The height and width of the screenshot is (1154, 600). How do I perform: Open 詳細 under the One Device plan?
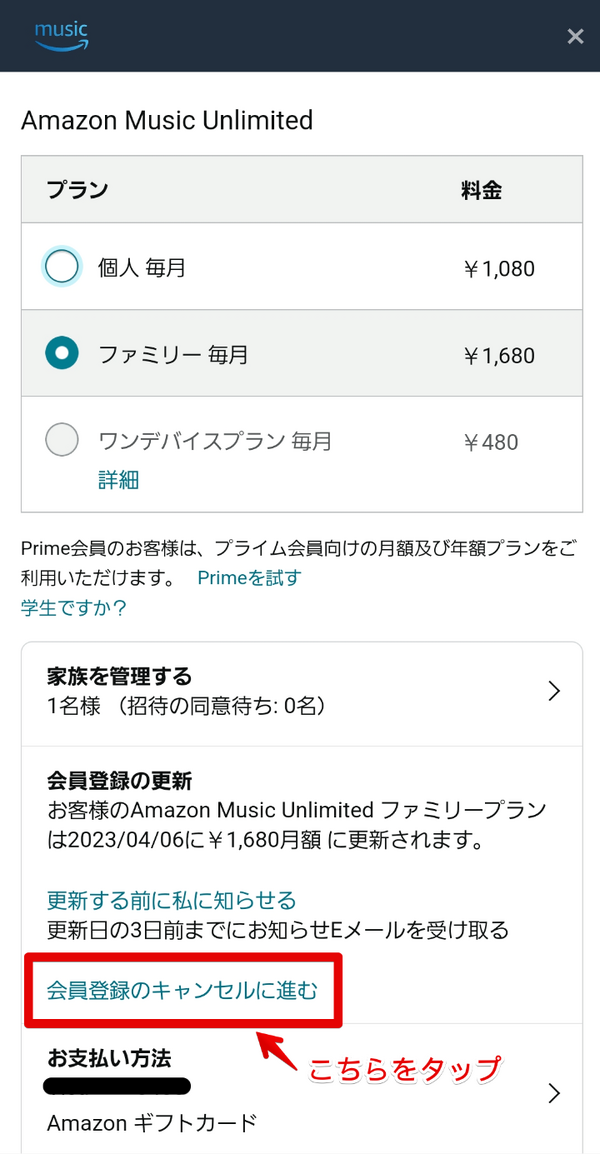click(x=119, y=480)
